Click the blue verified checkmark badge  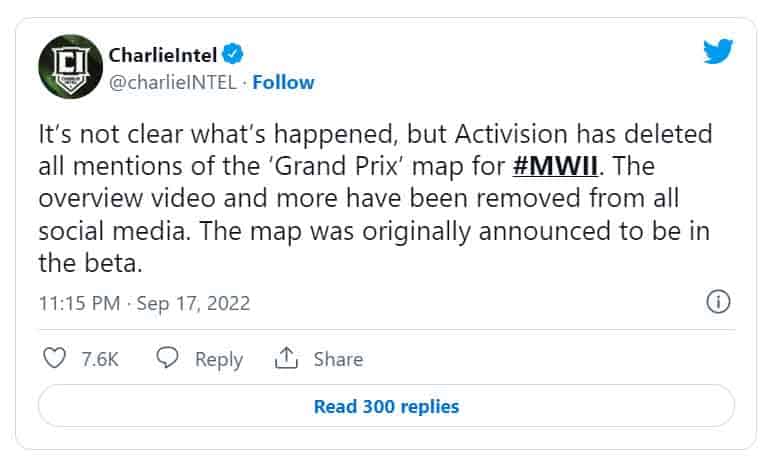233,54
